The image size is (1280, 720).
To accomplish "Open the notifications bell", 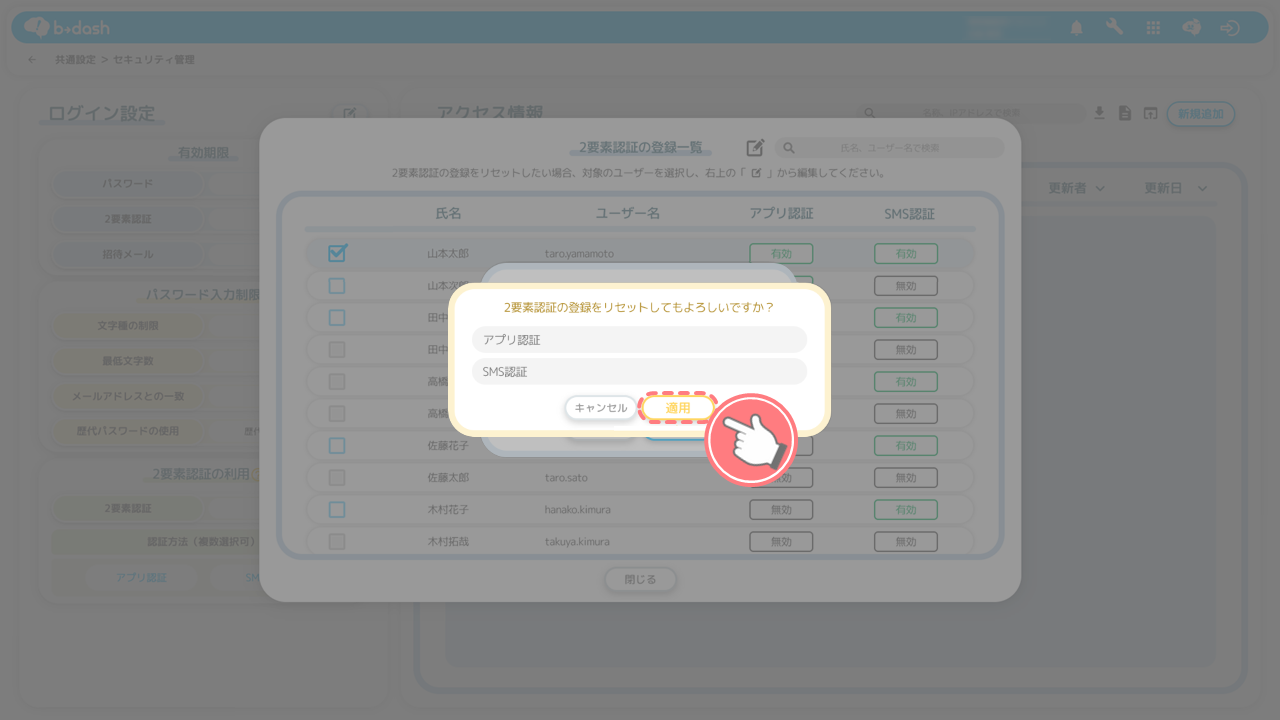I will coord(1076,28).
